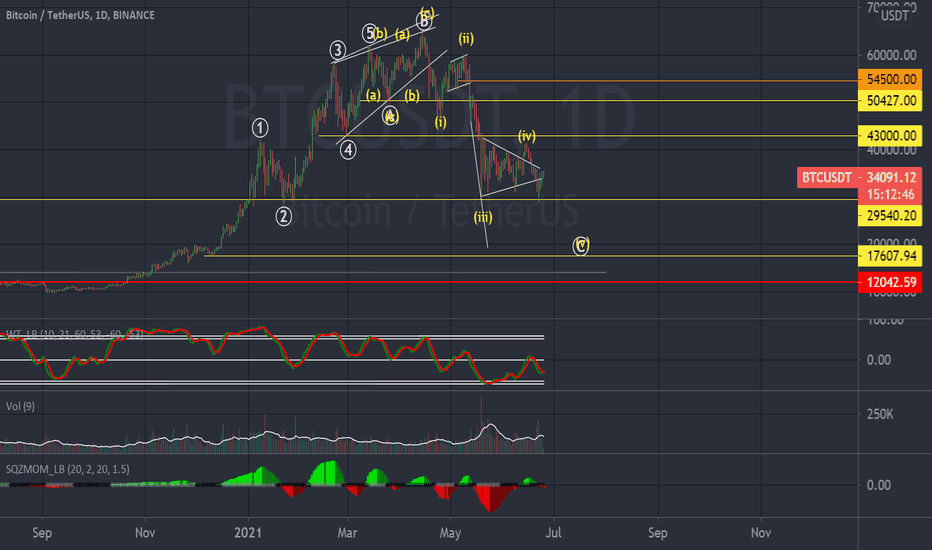The height and width of the screenshot is (550, 932).
Task: Select the circled 4 wave label
Action: (x=348, y=150)
